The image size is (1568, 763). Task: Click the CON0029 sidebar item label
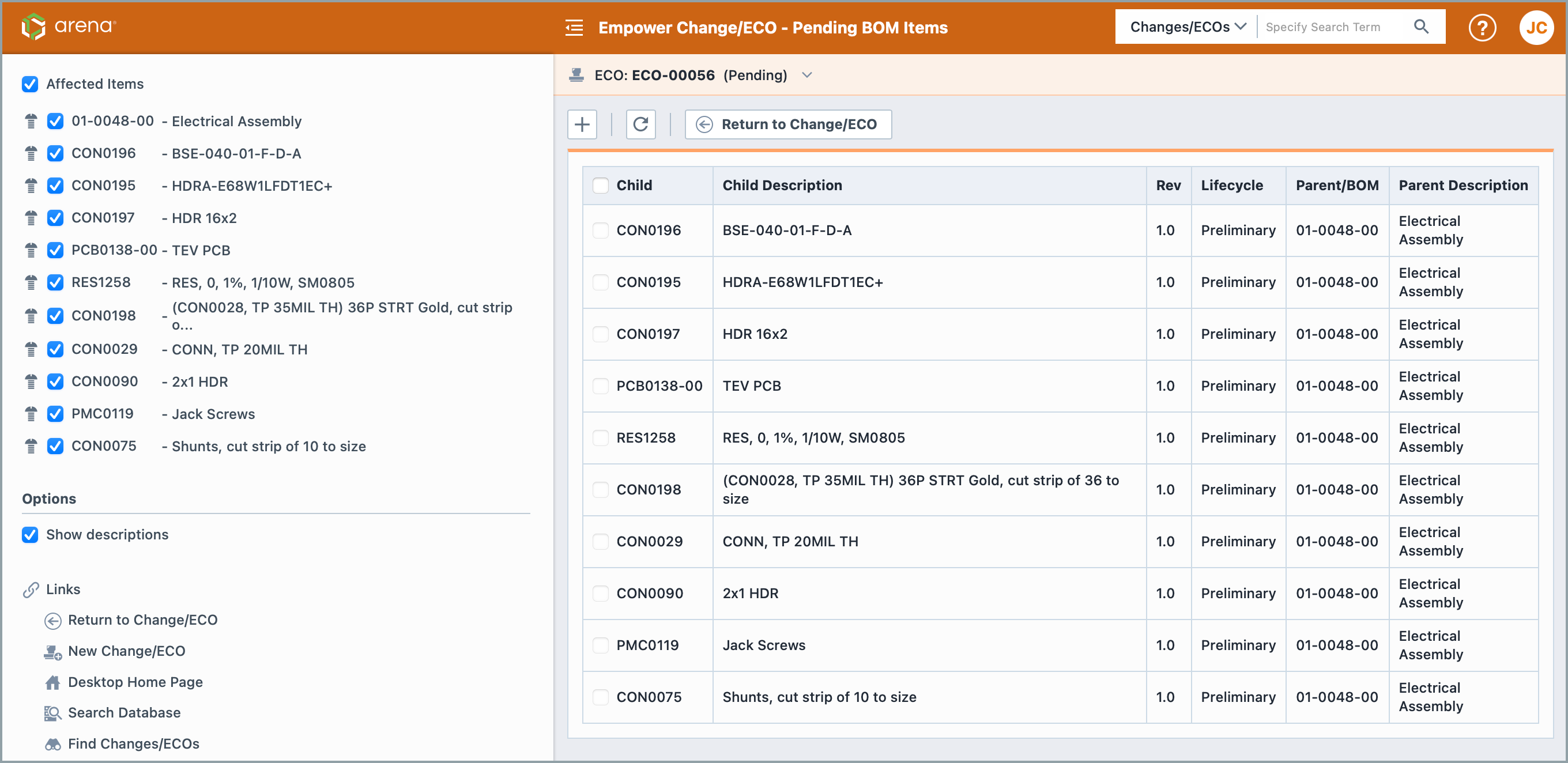coord(105,349)
